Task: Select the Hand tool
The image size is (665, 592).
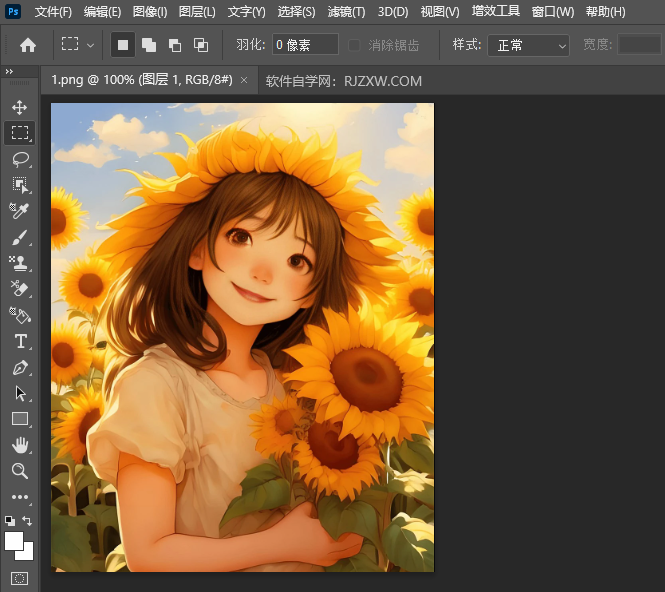Action: click(x=20, y=445)
